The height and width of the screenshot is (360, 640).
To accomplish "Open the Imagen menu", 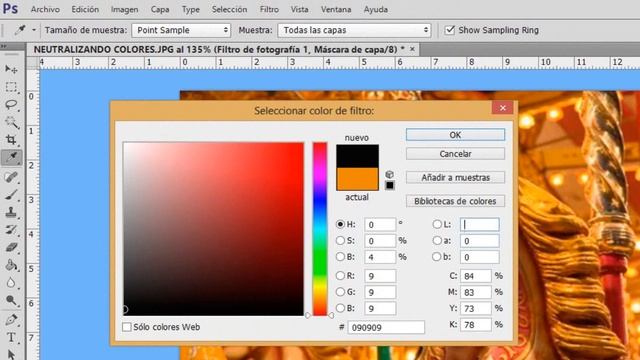I will tap(124, 9).
